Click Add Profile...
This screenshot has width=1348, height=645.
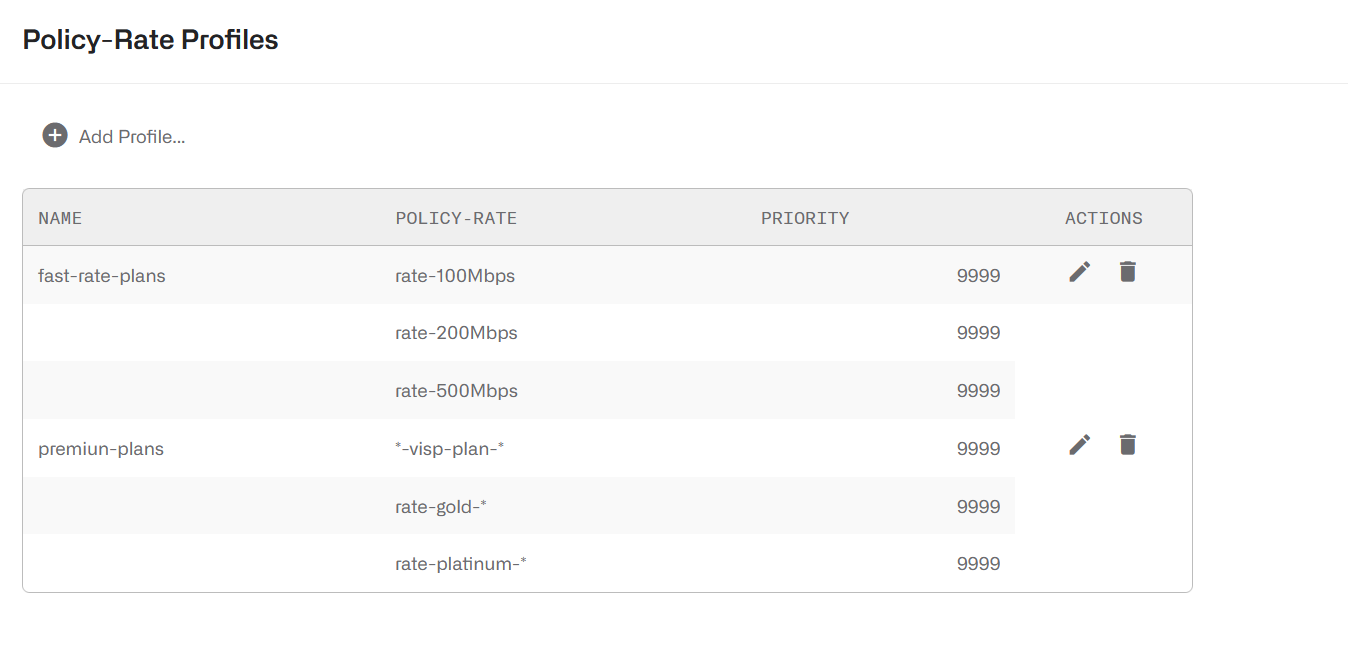(x=130, y=136)
